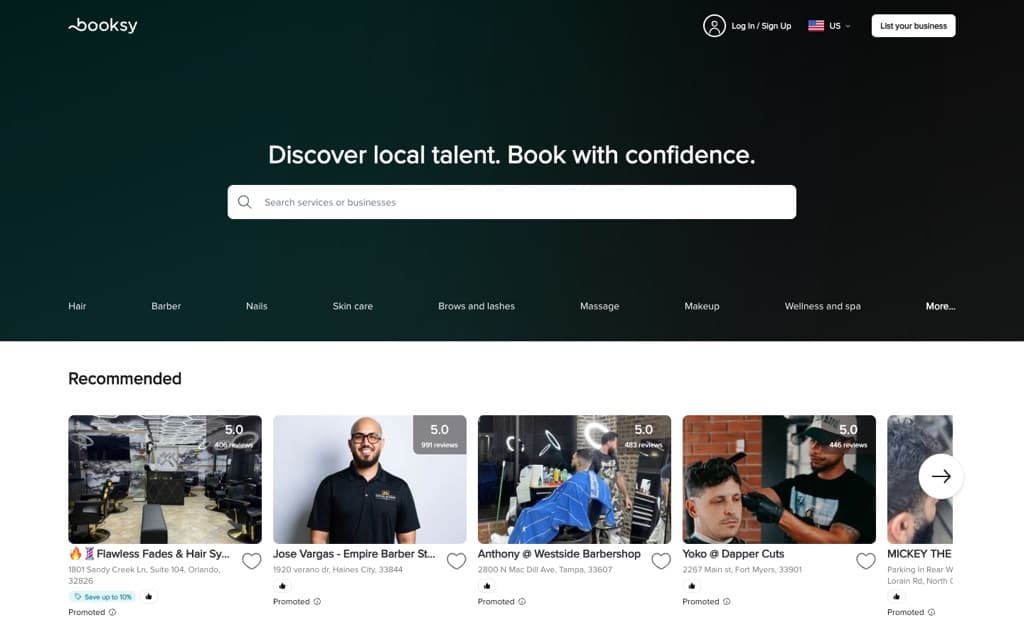The height and width of the screenshot is (640, 1024).
Task: Click the Booksy logo
Action: (x=103, y=25)
